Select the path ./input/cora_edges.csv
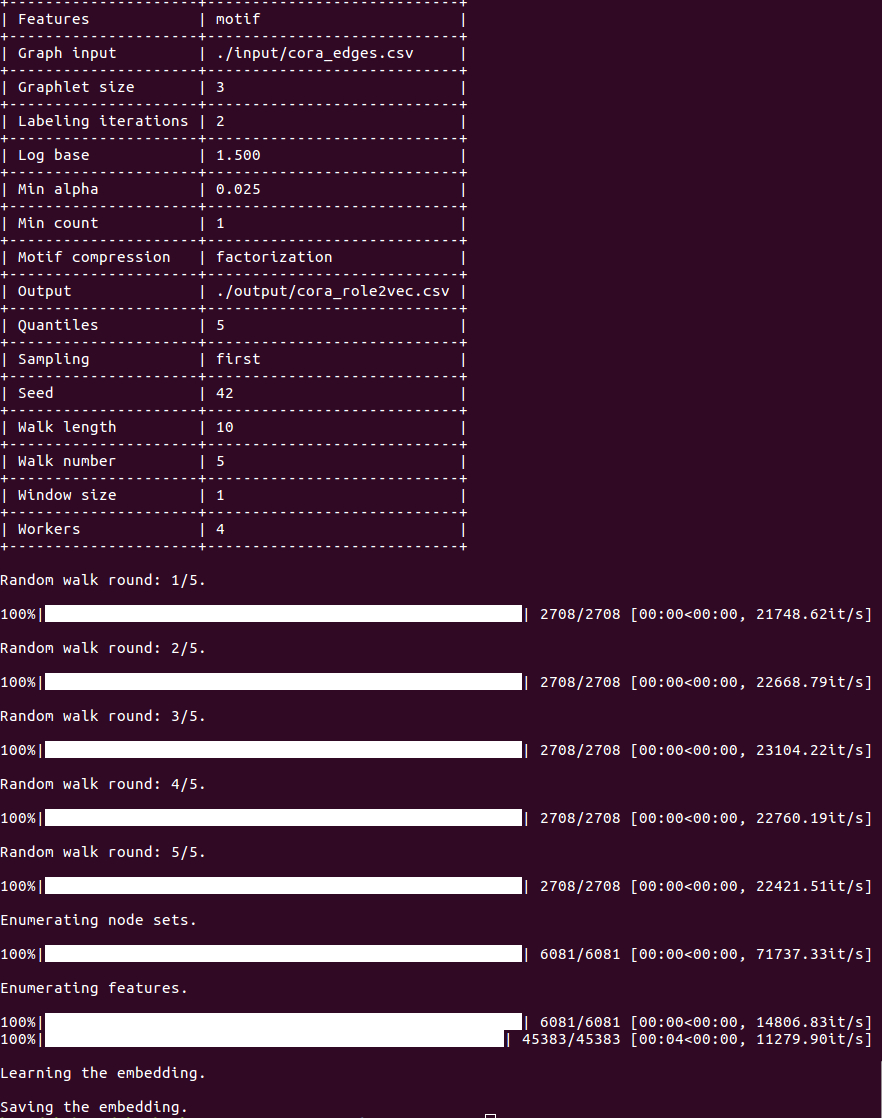The image size is (882, 1118). coord(314,53)
